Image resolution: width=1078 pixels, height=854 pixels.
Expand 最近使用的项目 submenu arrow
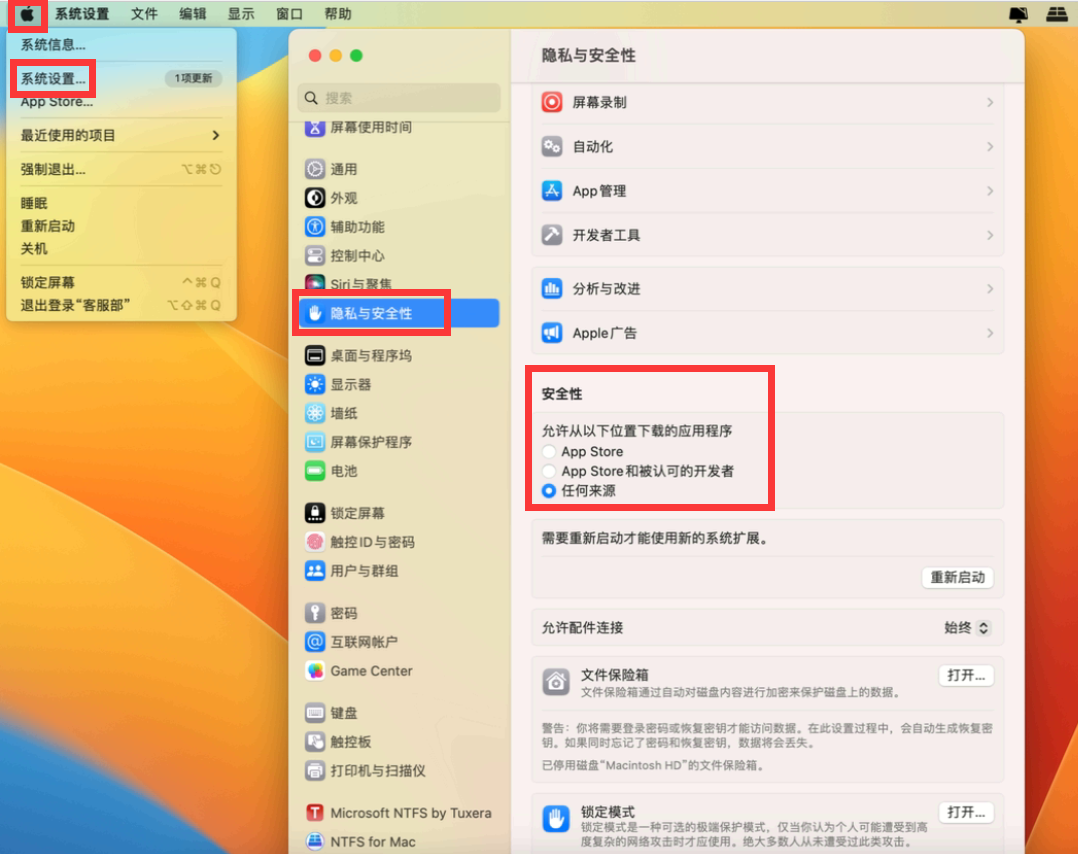tap(215, 135)
